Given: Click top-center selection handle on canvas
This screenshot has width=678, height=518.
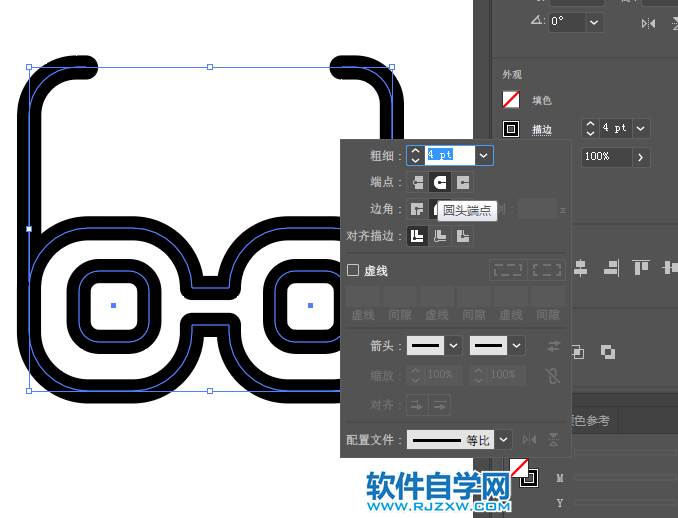Looking at the screenshot, I should coord(210,67).
